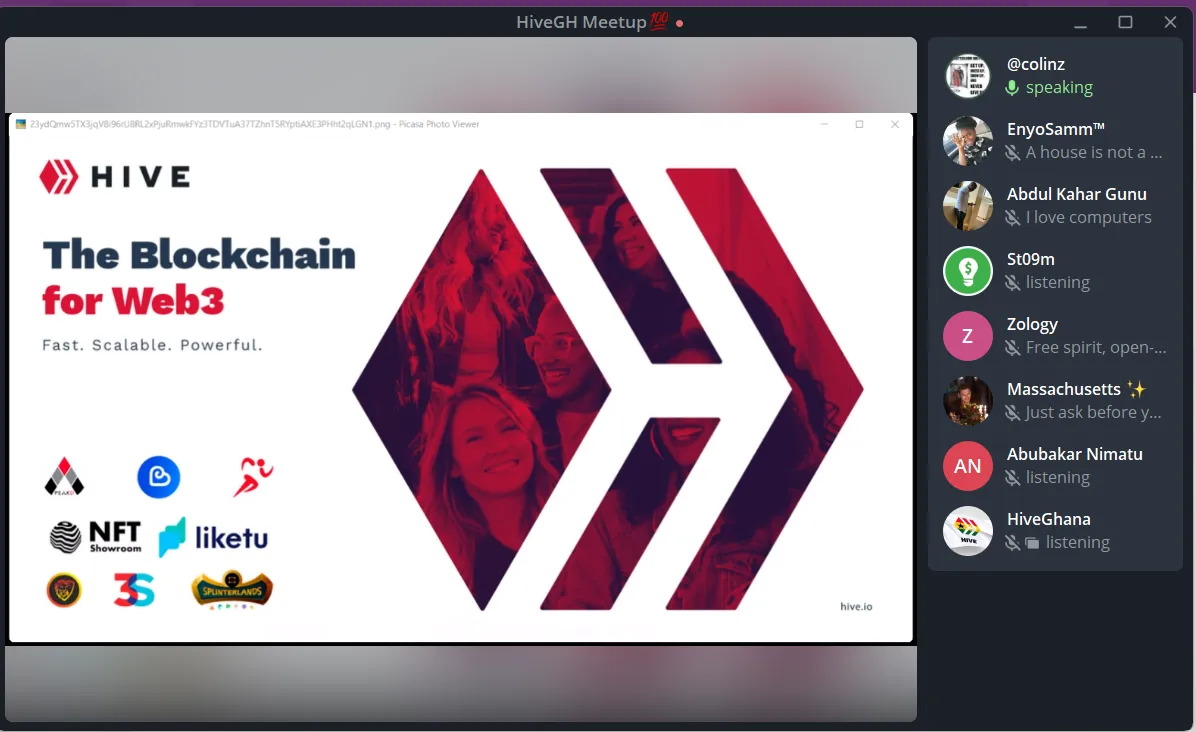Click the 'speaking' status text
1196x732 pixels.
click(x=1059, y=88)
